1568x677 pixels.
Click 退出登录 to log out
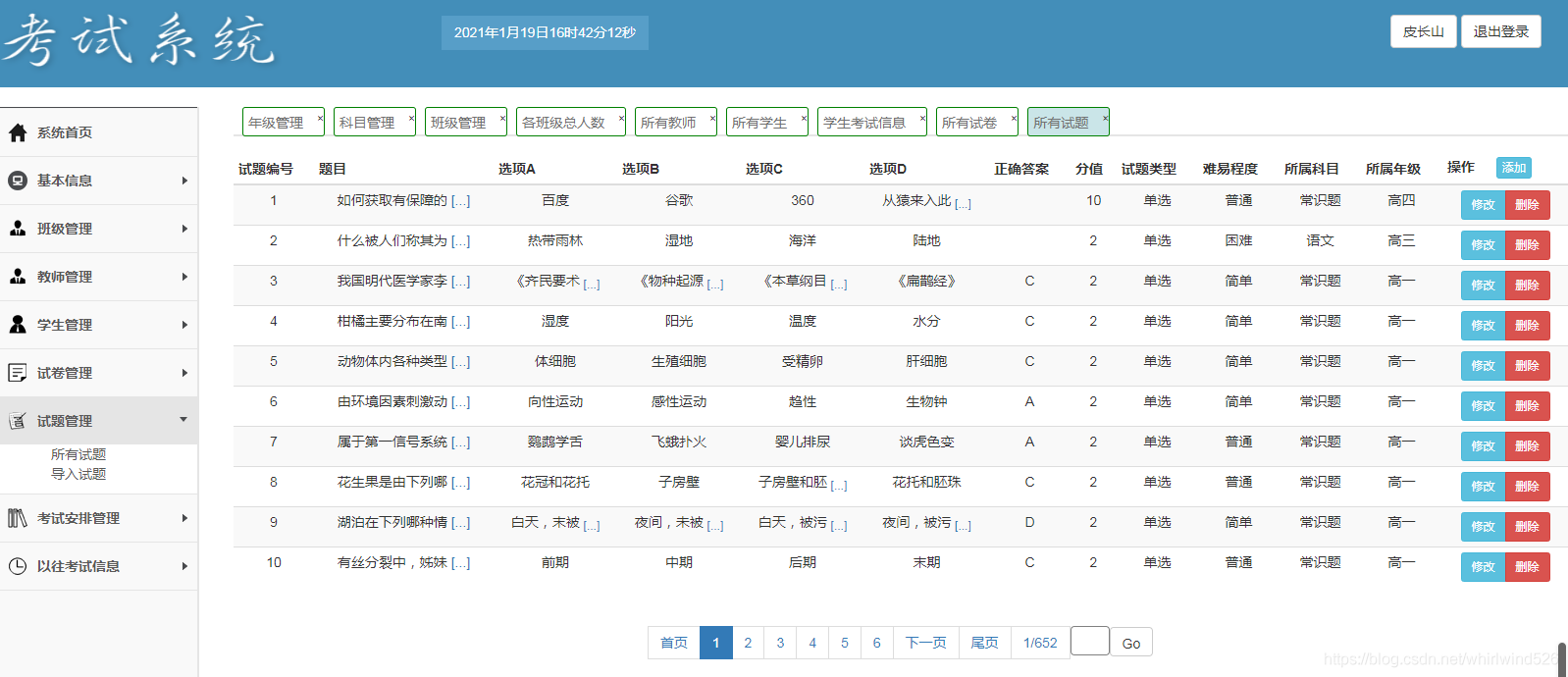point(1501,31)
